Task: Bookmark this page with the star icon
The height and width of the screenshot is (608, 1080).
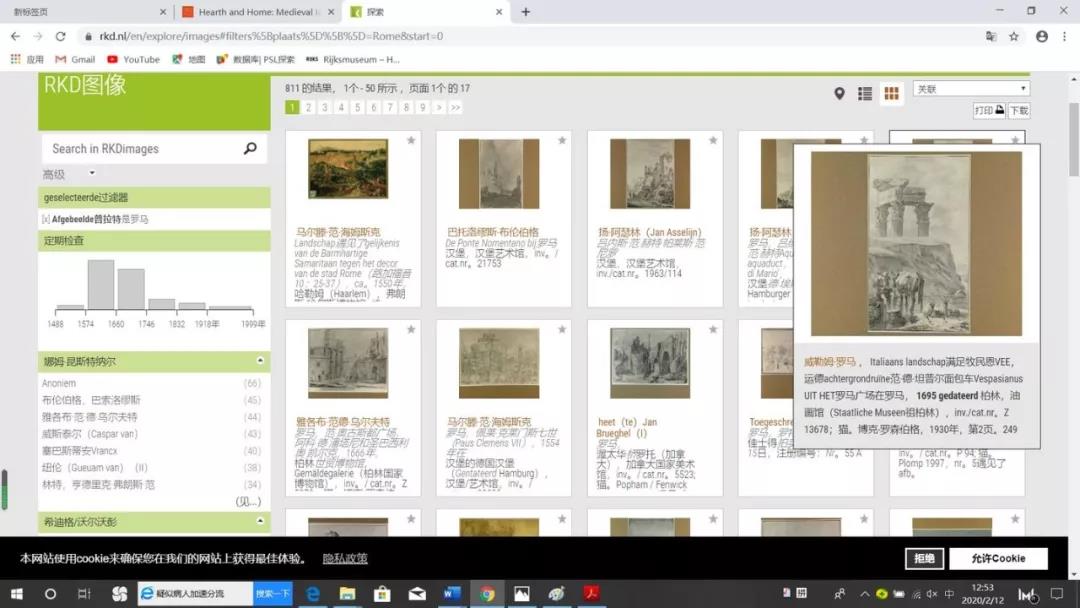Action: click(x=1014, y=36)
